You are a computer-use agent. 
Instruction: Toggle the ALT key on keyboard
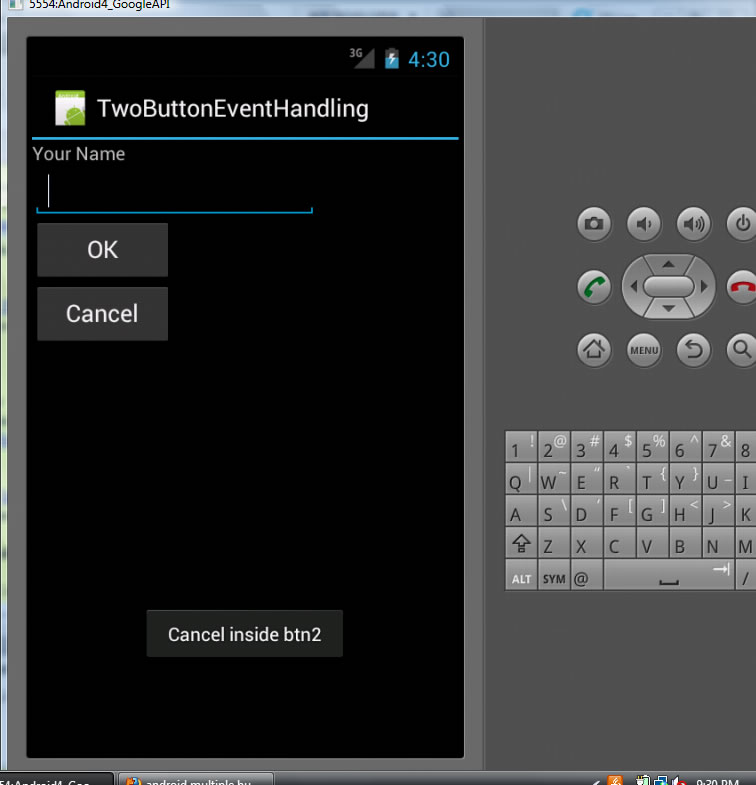click(x=521, y=578)
